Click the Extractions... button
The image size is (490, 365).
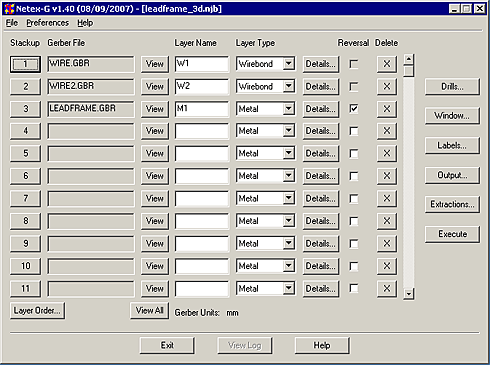click(452, 204)
